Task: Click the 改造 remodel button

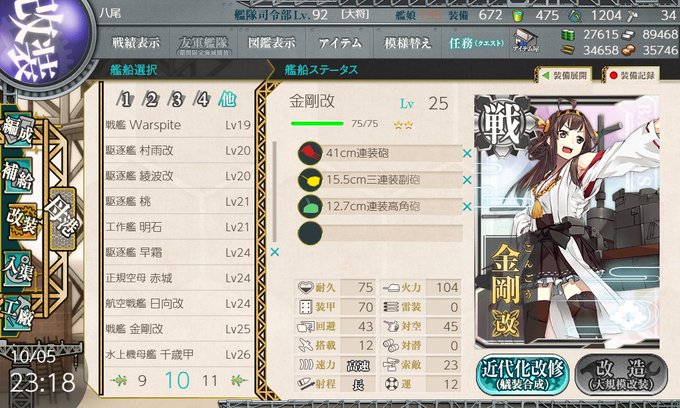Action: [x=621, y=375]
